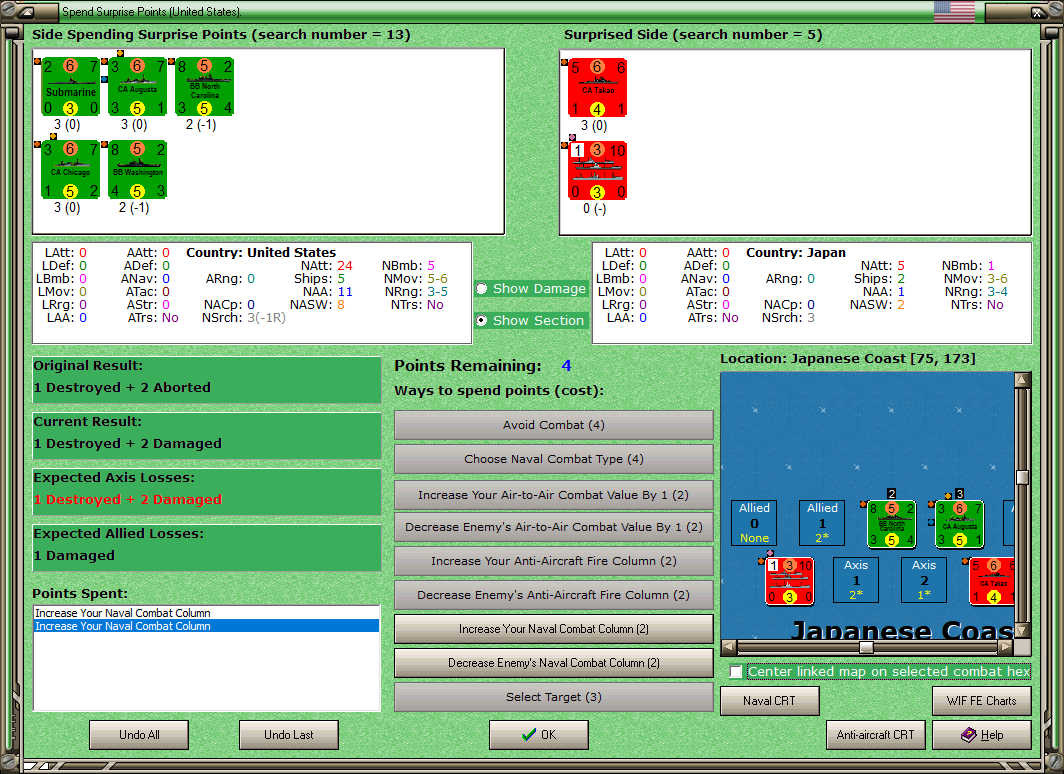This screenshot has height=774, width=1064.
Task: Open Help with the book button
Action: [982, 735]
